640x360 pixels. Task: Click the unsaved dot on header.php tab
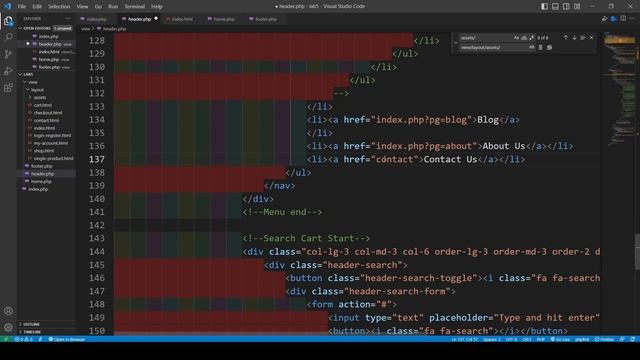156,18
